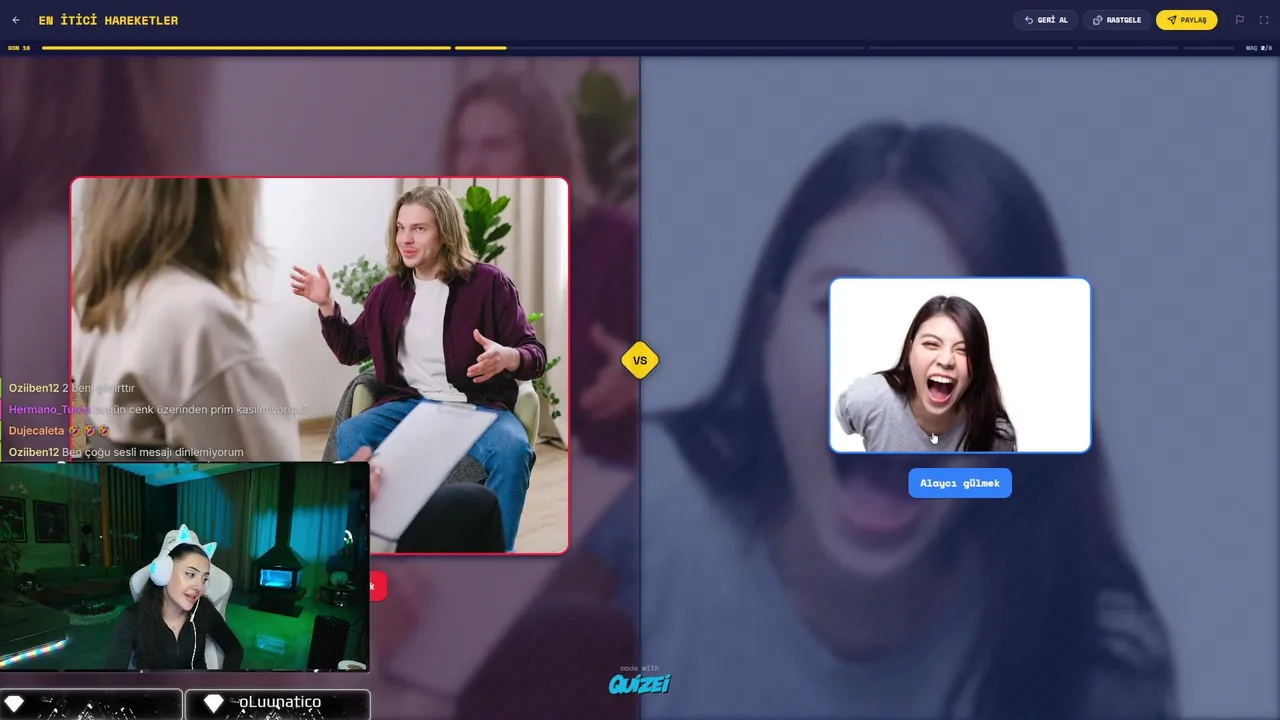This screenshot has height=720, width=1280.
Task: Go back using the left arrow icon
Action: tap(15, 20)
